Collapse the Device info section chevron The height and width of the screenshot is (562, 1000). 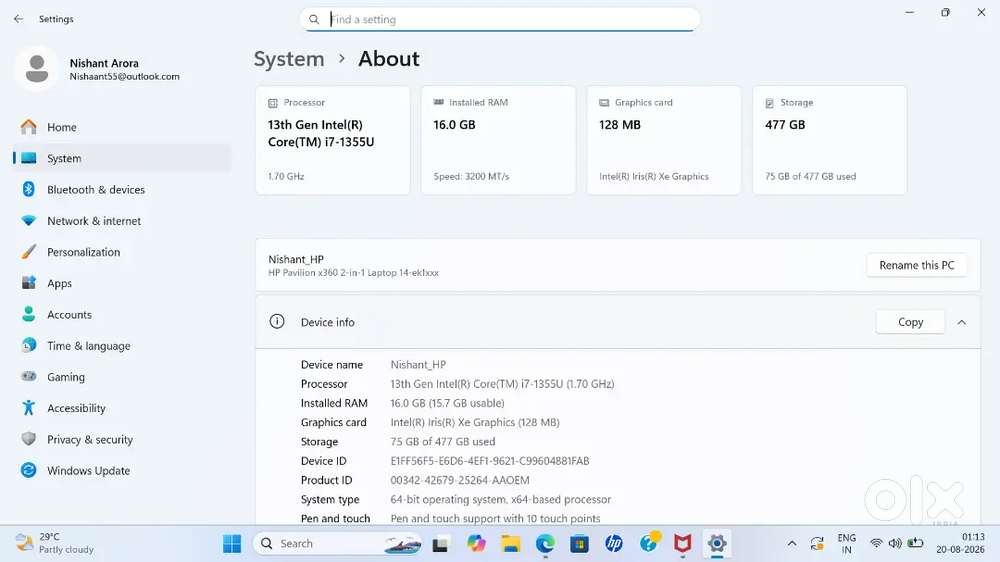[x=961, y=323]
